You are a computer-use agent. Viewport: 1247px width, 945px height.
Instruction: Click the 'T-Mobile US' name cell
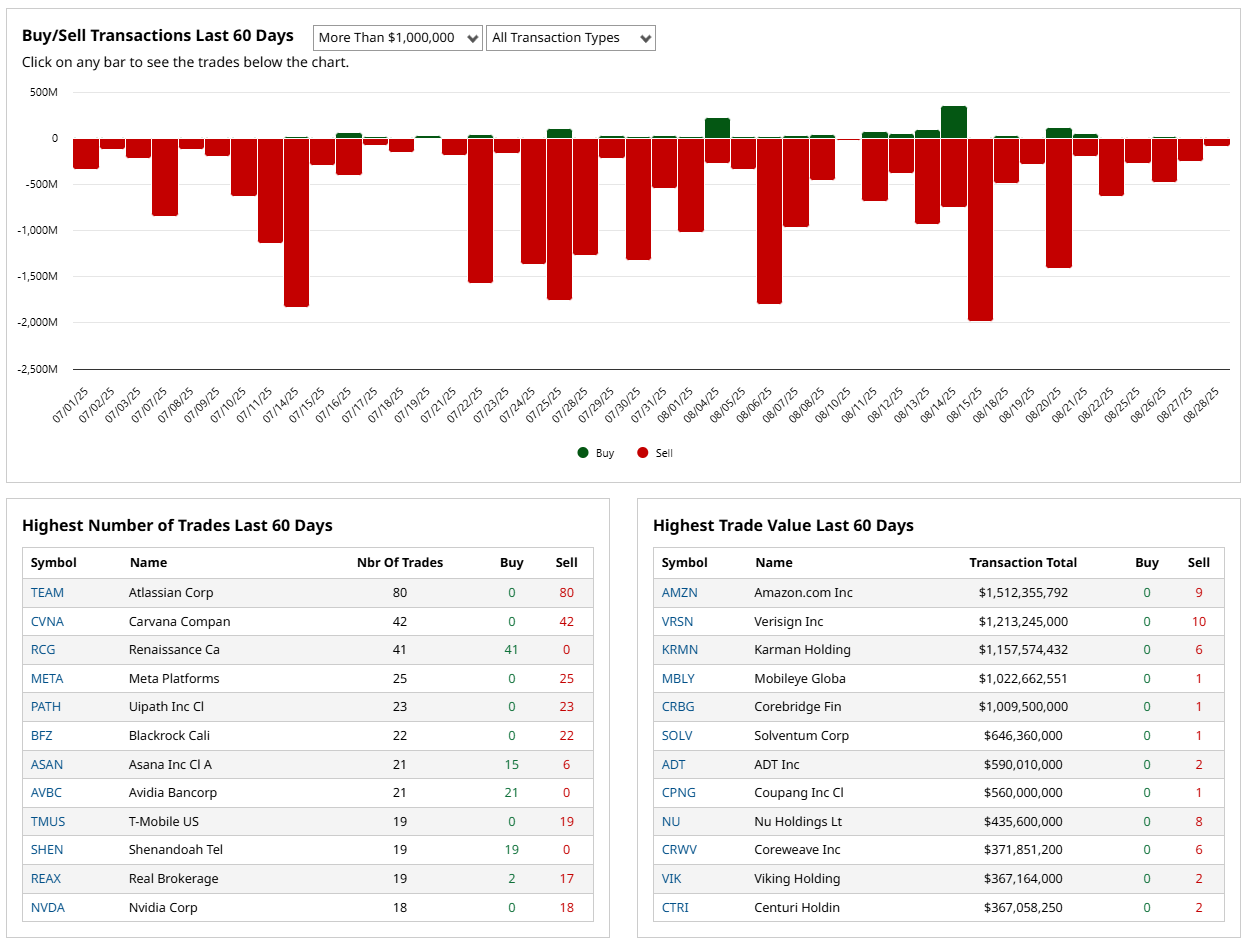pos(164,822)
